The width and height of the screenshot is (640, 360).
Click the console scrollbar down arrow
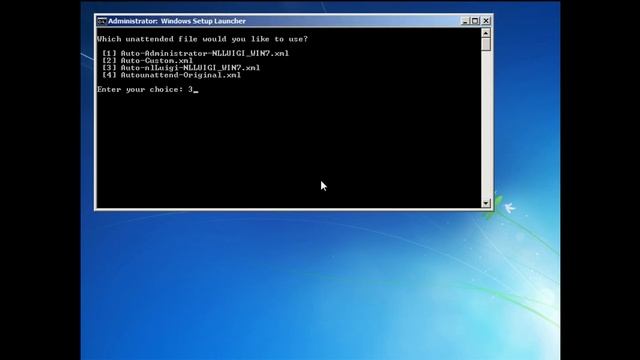pyautogui.click(x=486, y=203)
